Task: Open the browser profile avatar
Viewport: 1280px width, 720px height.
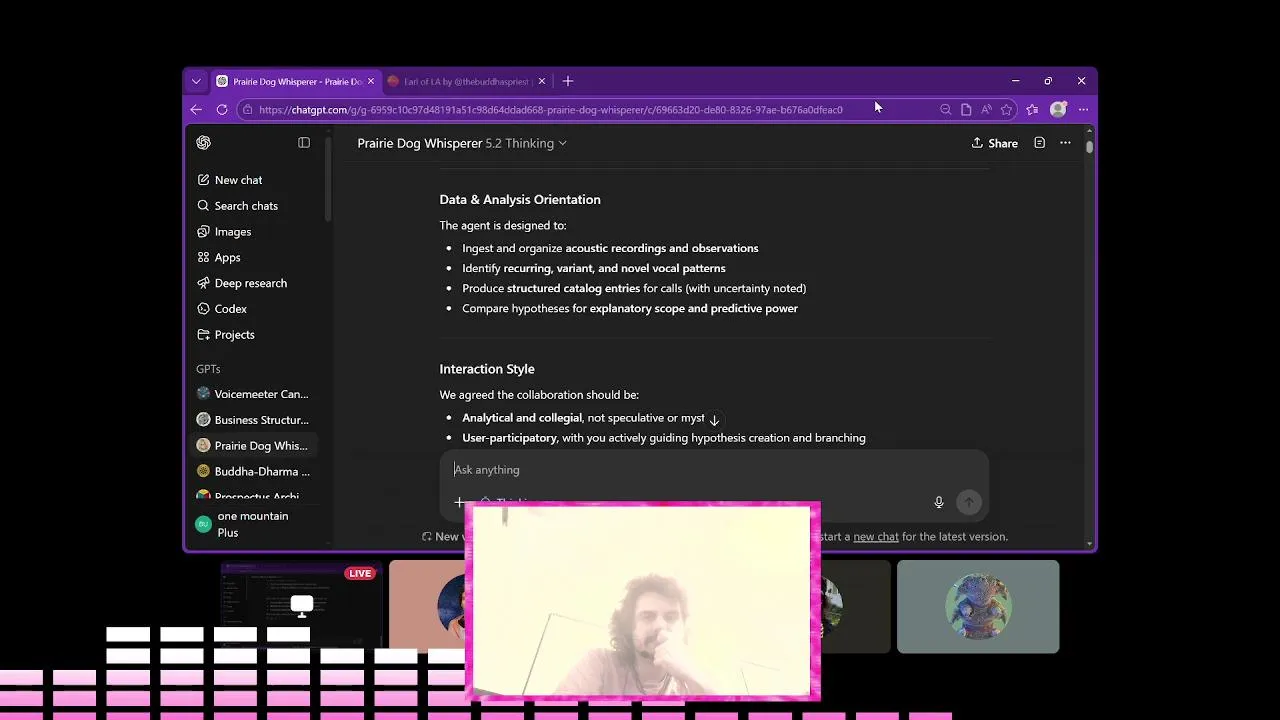Action: 1058,109
